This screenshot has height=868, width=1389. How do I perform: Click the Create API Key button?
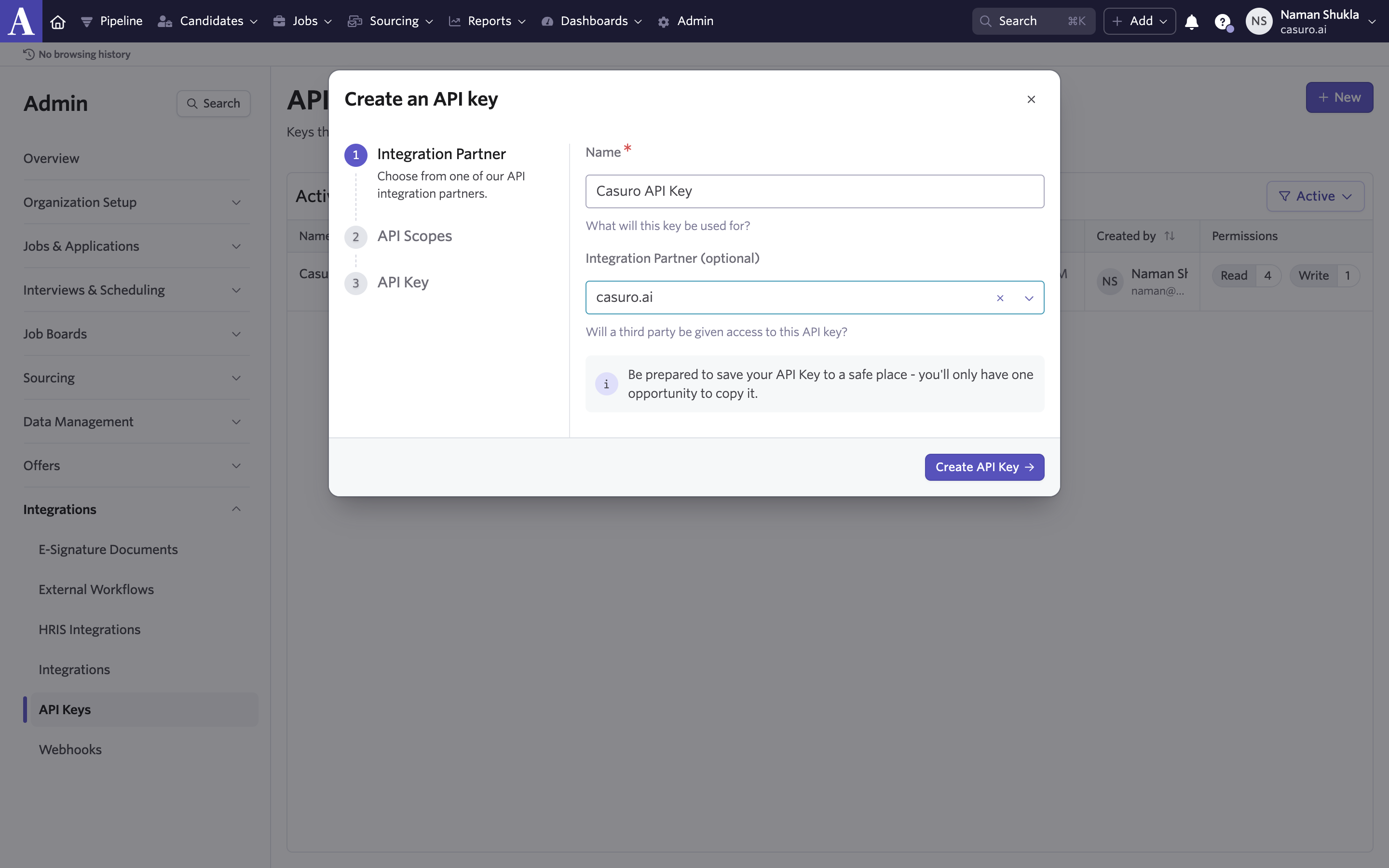pyautogui.click(x=984, y=467)
